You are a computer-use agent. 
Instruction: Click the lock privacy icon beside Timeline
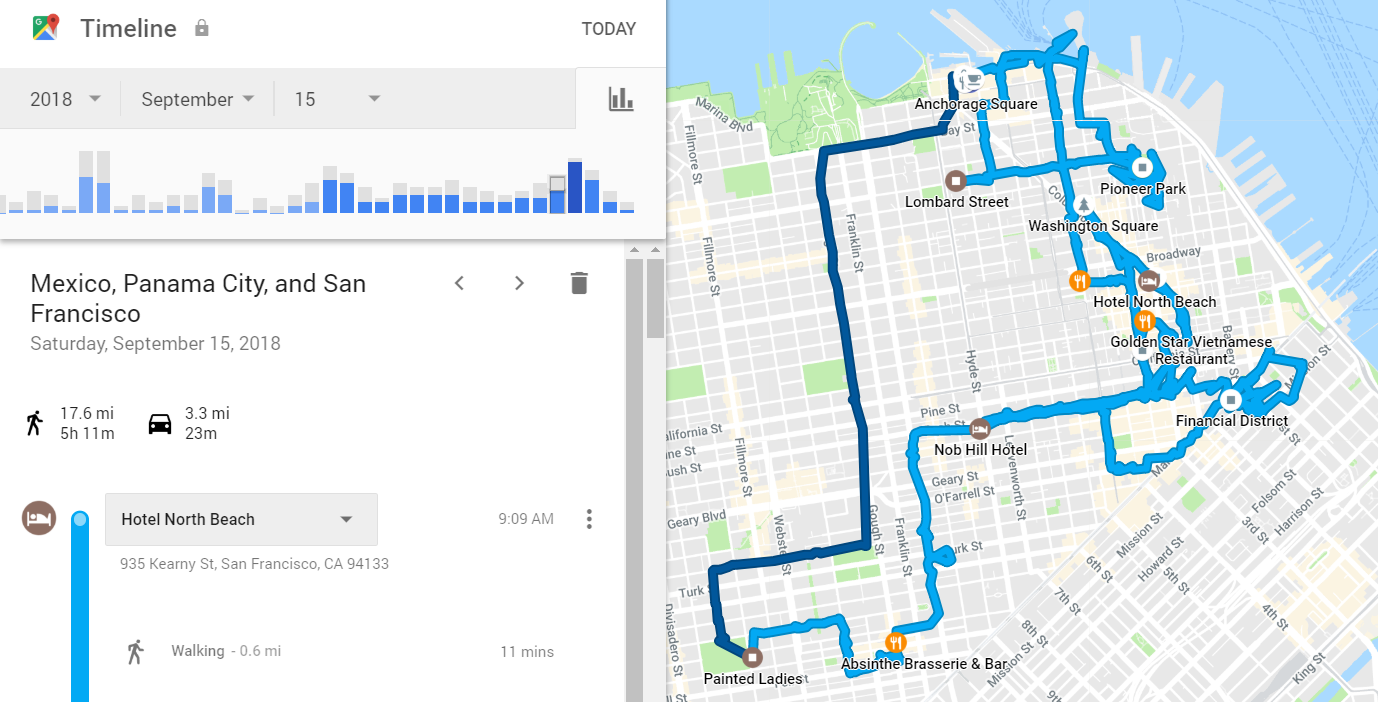(x=202, y=28)
